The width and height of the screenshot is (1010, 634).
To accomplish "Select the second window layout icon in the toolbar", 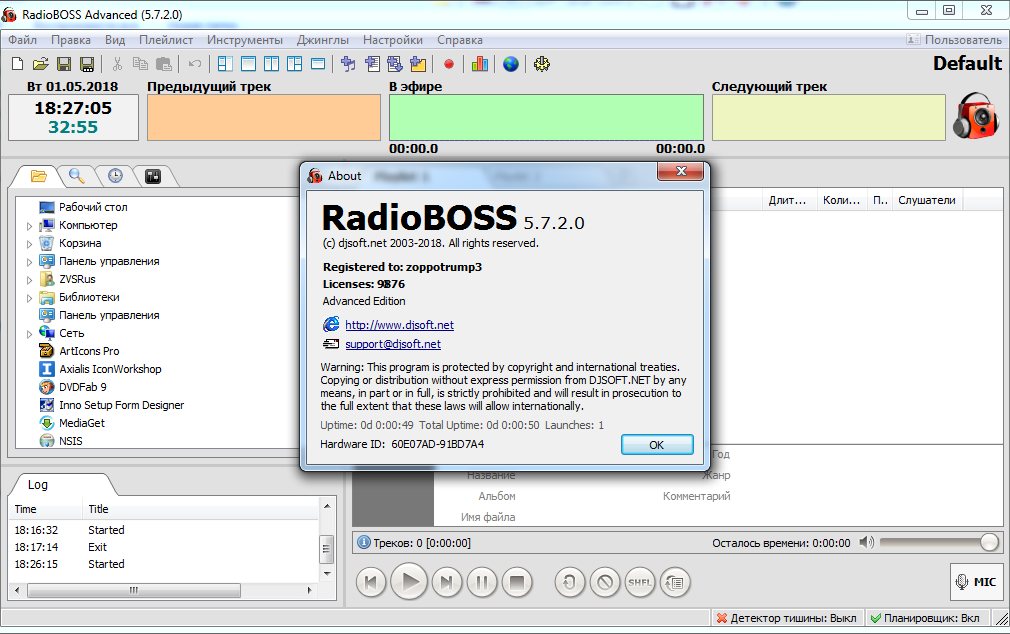I will pyautogui.click(x=248, y=64).
